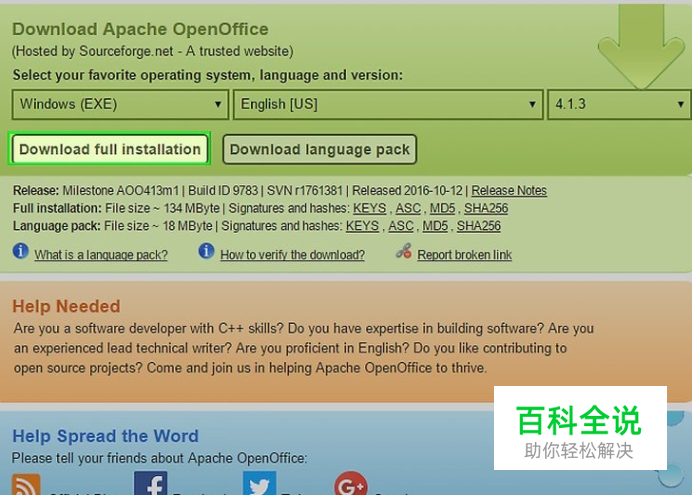Open Full installation SHA256 link

pos(486,208)
